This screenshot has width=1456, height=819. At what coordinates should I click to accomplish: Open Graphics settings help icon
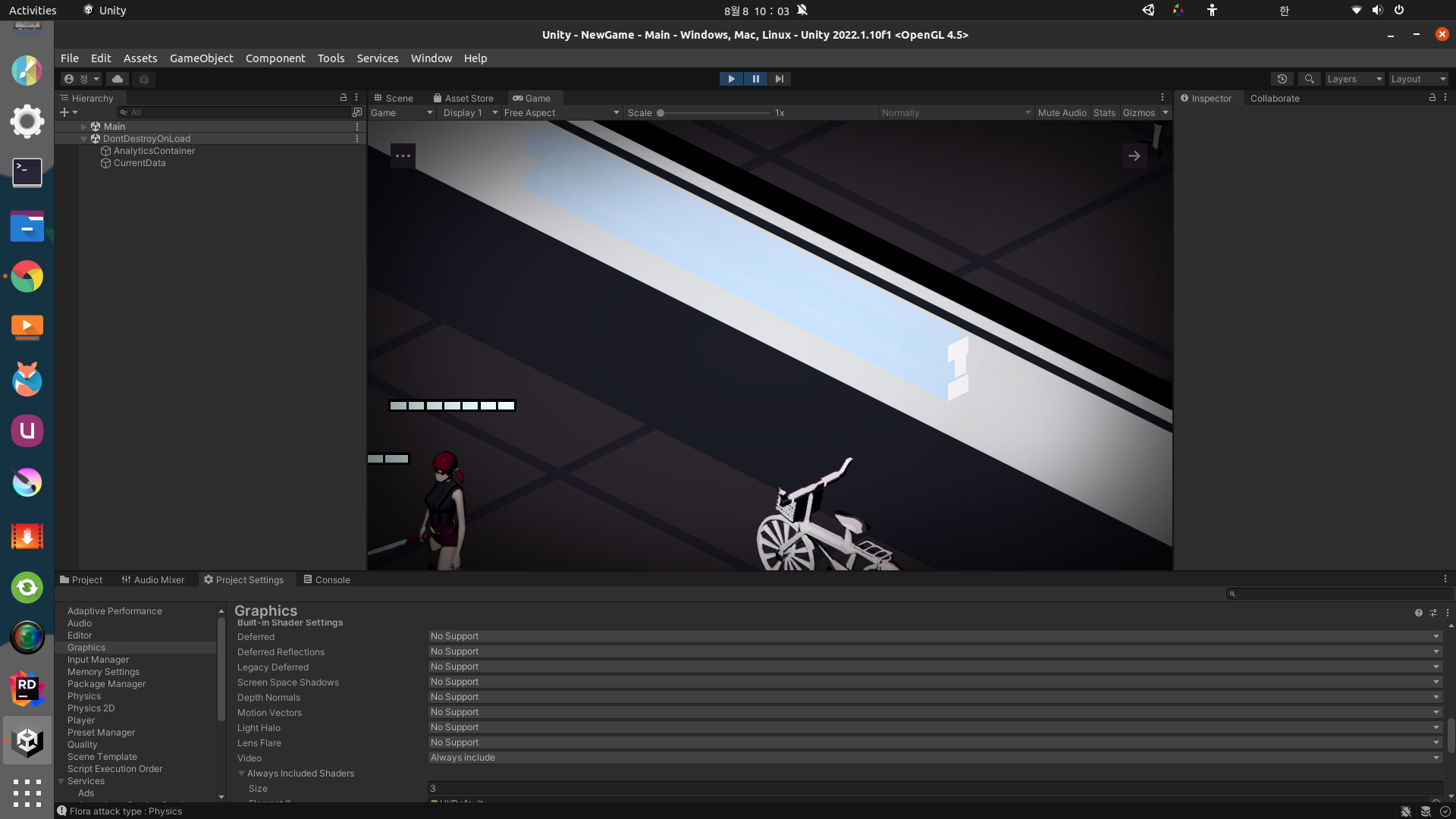[x=1419, y=613]
